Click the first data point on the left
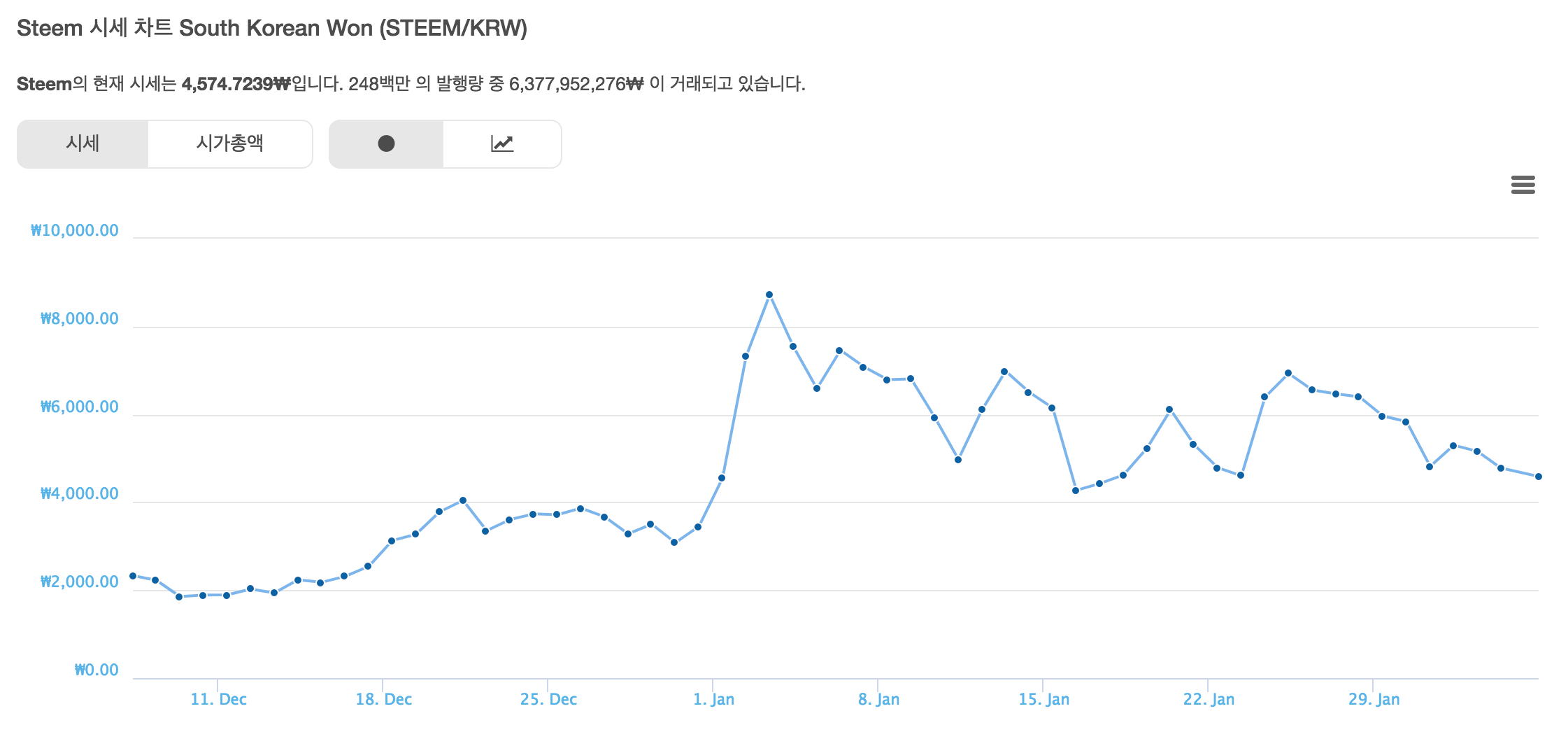The height and width of the screenshot is (739, 1568). (x=133, y=576)
